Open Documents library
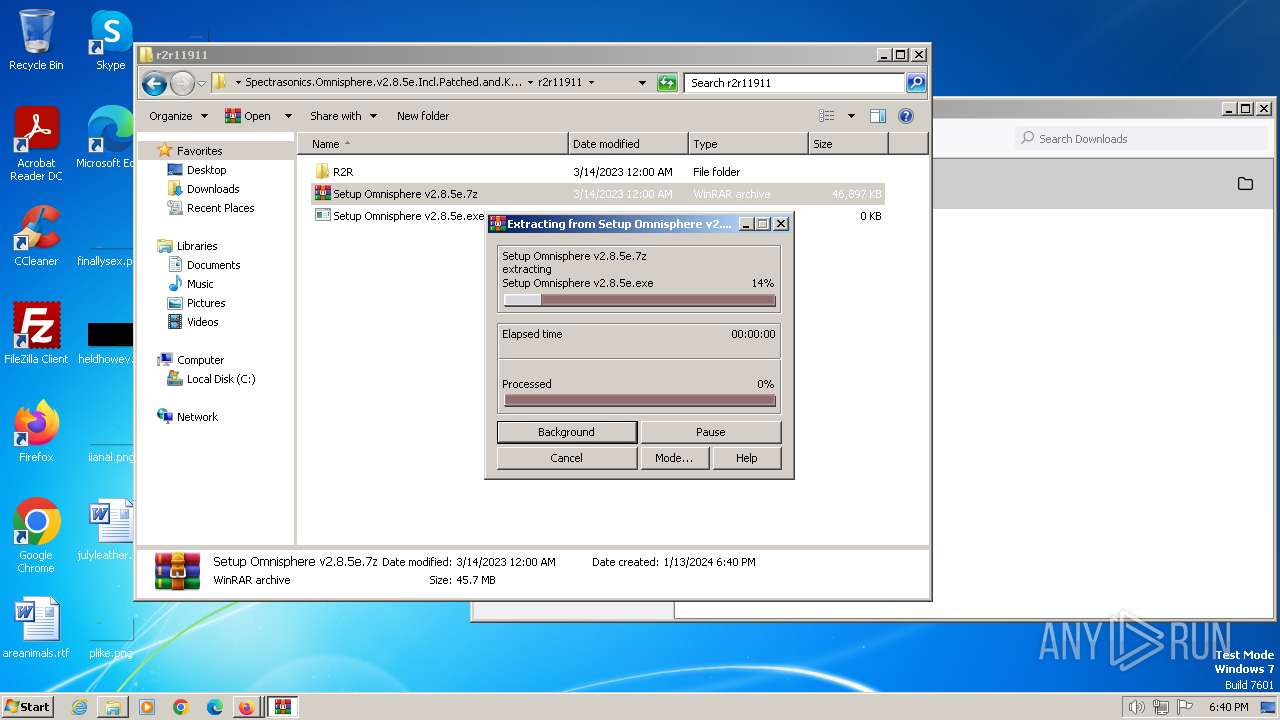 pyautogui.click(x=213, y=265)
